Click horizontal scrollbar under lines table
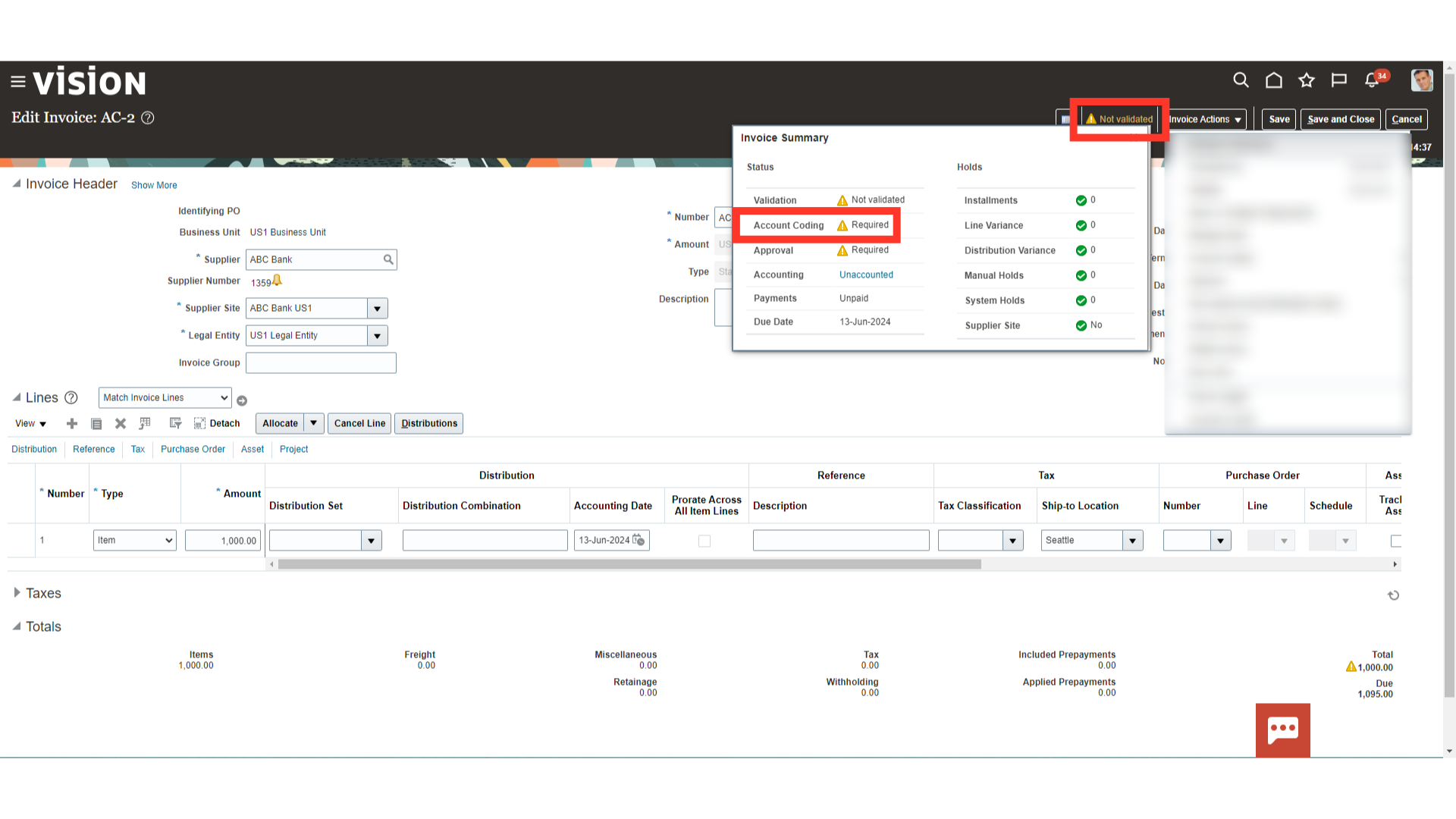Screen dimensions: 1456x819 (629, 564)
